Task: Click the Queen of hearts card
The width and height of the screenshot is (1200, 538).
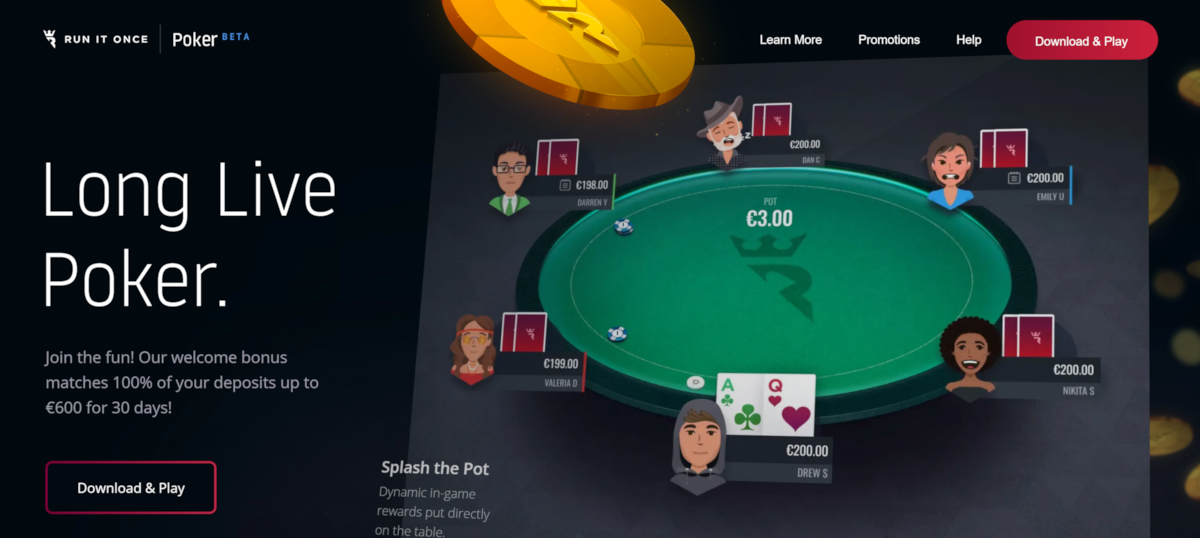Action: tap(790, 405)
